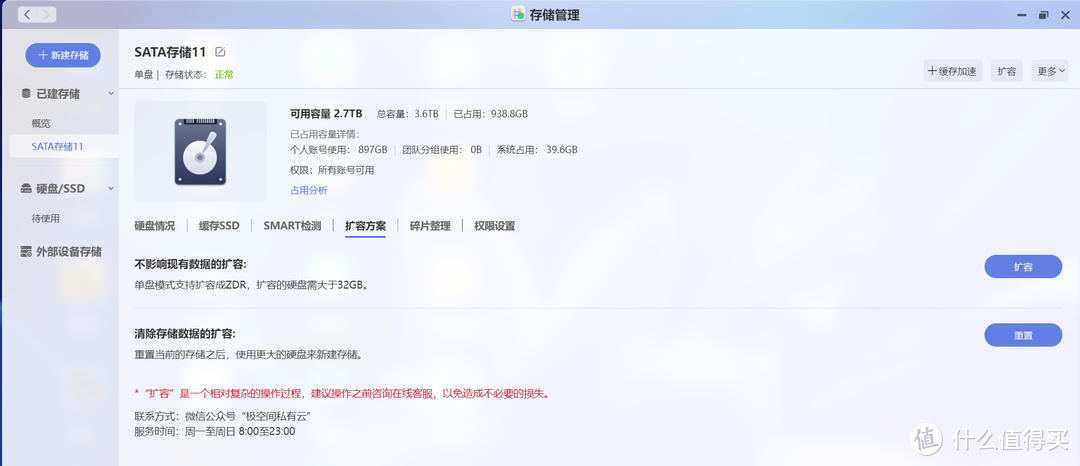Viewport: 1080px width, 466px height.
Task: Select the 扩容方案 tab
Action: (x=366, y=226)
